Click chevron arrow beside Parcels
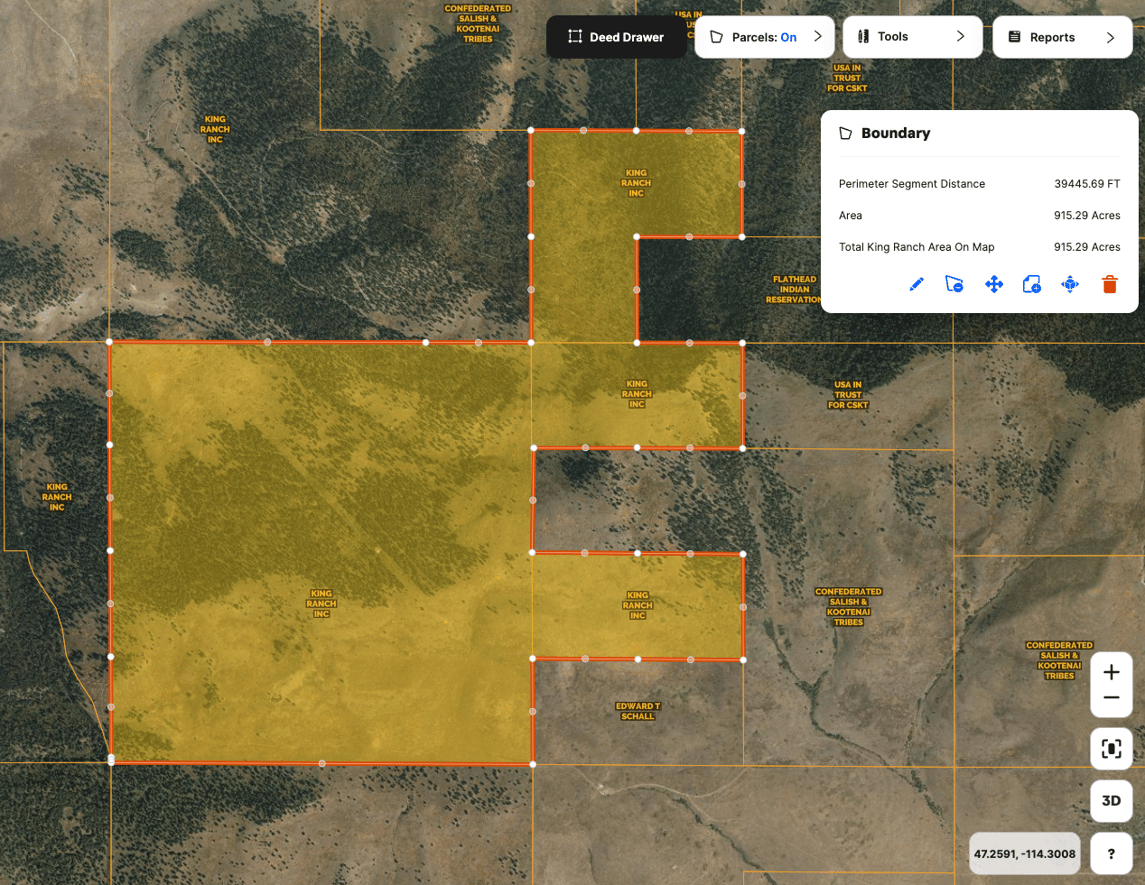The width and height of the screenshot is (1145, 885). coord(818,37)
